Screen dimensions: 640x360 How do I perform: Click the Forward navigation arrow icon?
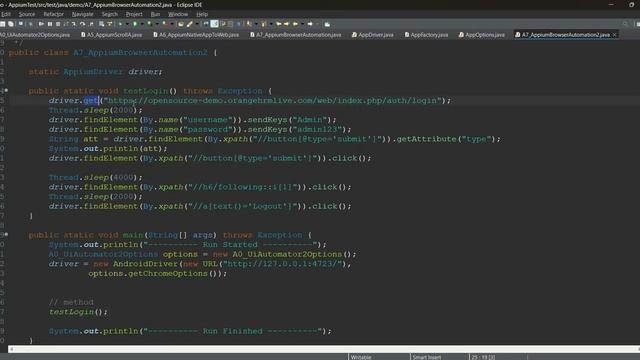[309, 24]
